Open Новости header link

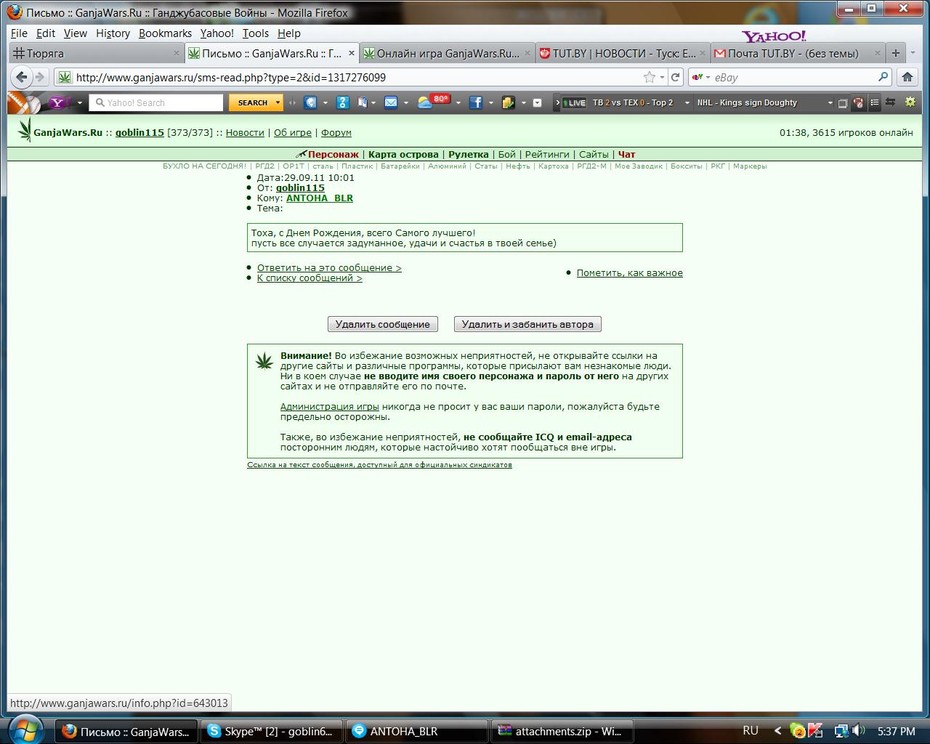(x=245, y=132)
